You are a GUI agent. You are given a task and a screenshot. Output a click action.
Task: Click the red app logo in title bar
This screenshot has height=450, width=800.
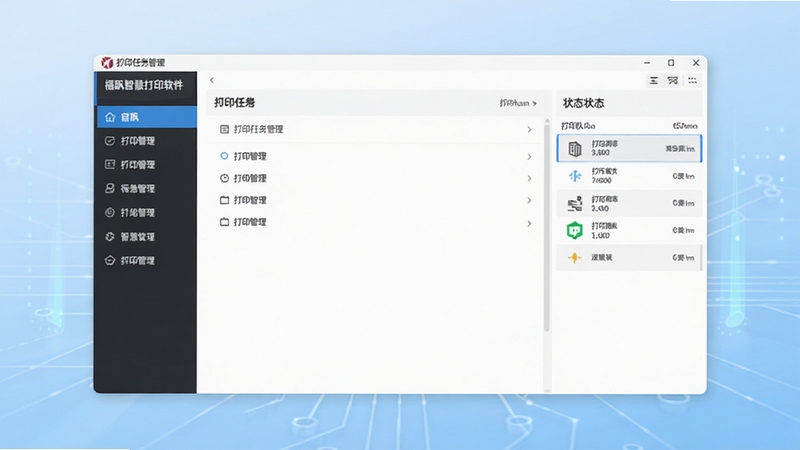pyautogui.click(x=107, y=62)
